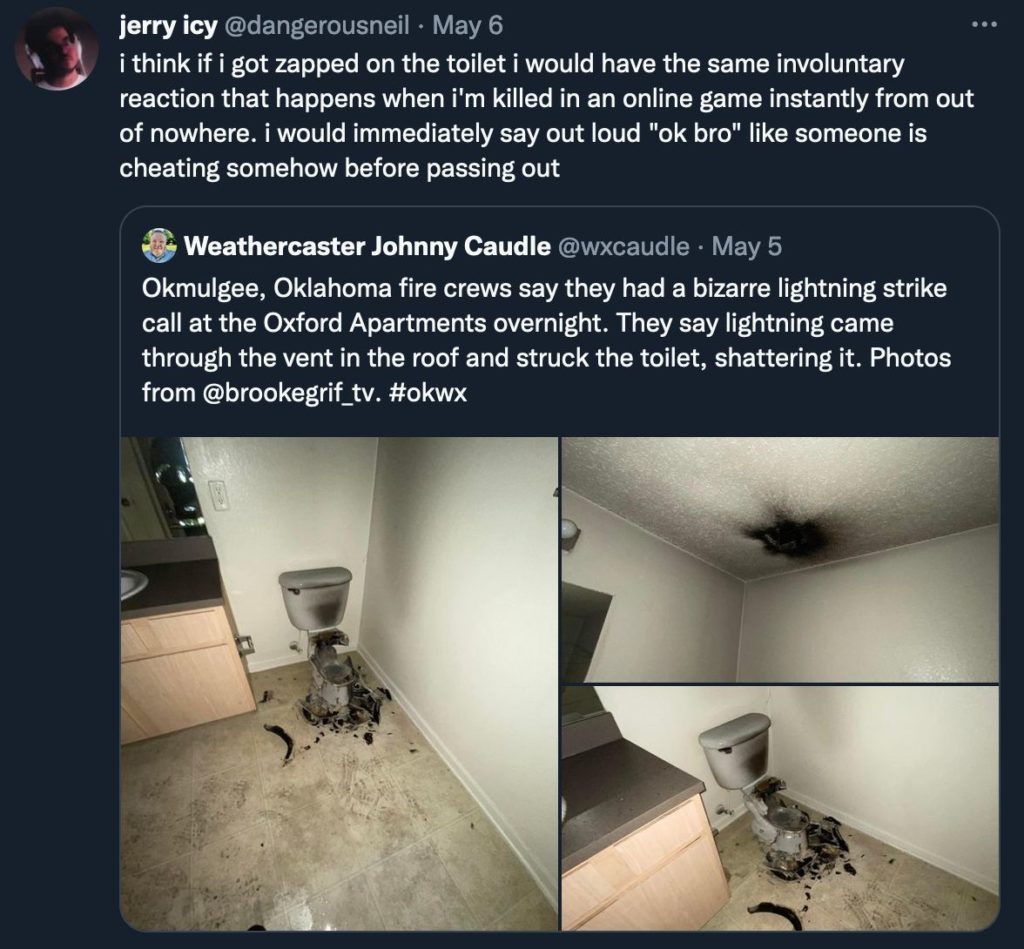Image resolution: width=1024 pixels, height=949 pixels.
Task: Visit the @dangerousneil handle
Action: pos(317,25)
